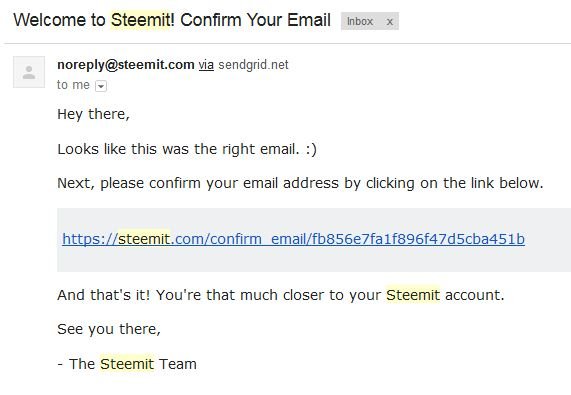This screenshot has width=571, height=395.
Task: Click the 'And that's it!' sentence
Action: coord(281,295)
